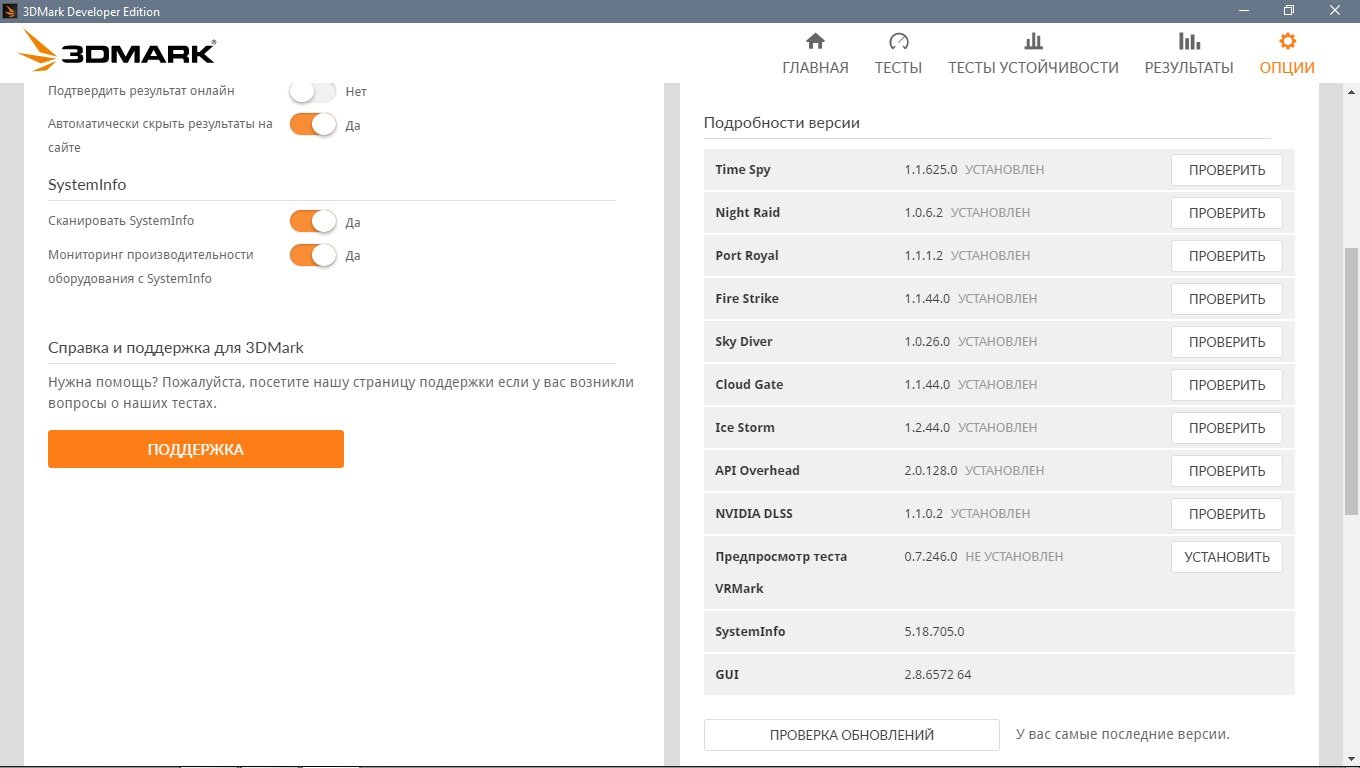Image resolution: width=1360 pixels, height=768 pixels.
Task: Click the 3DMark logo in header
Action: pyautogui.click(x=118, y=53)
